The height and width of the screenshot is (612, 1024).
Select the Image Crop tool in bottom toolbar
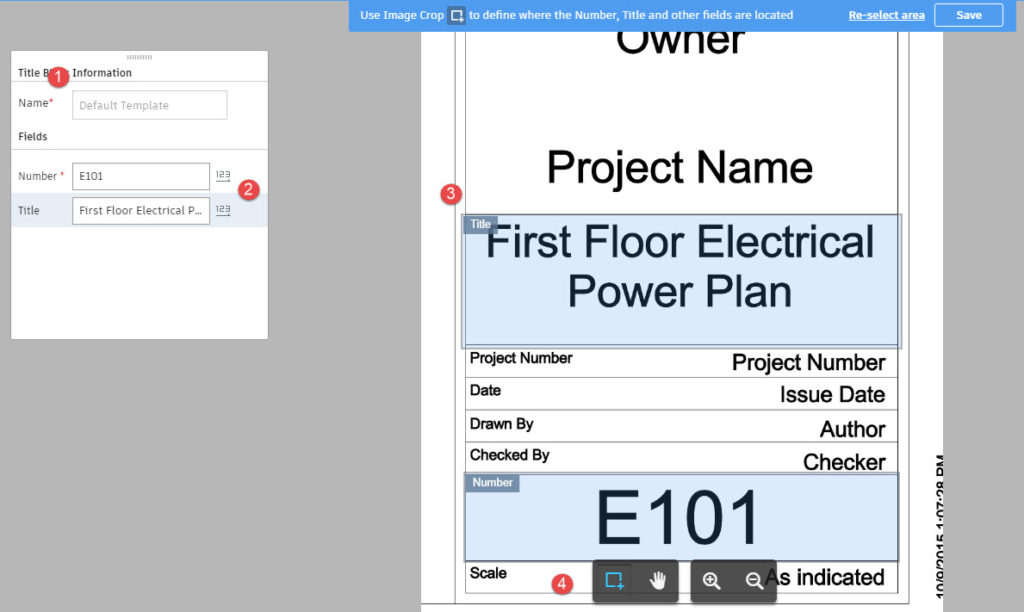coord(614,581)
